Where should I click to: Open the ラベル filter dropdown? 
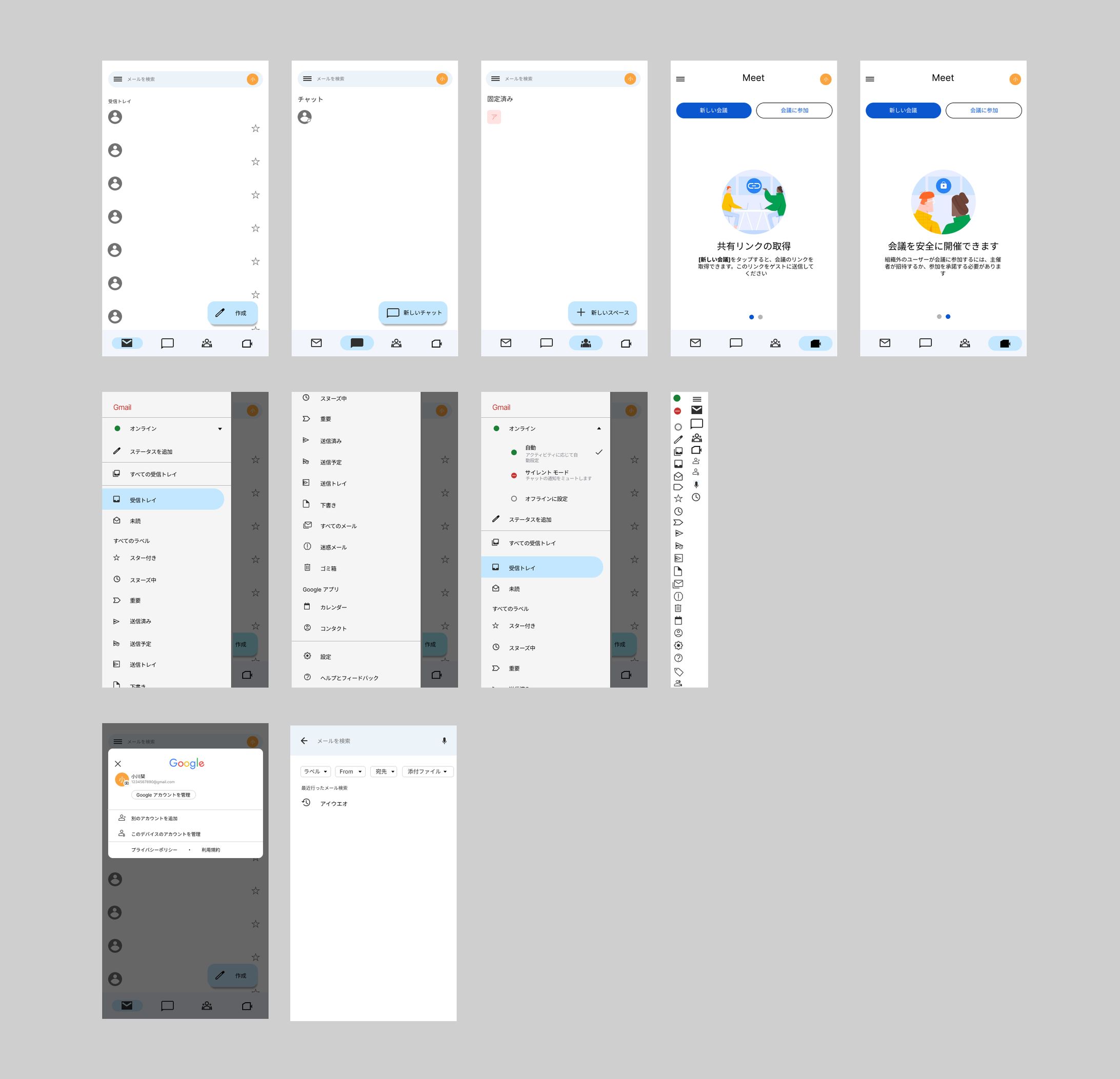[315, 771]
